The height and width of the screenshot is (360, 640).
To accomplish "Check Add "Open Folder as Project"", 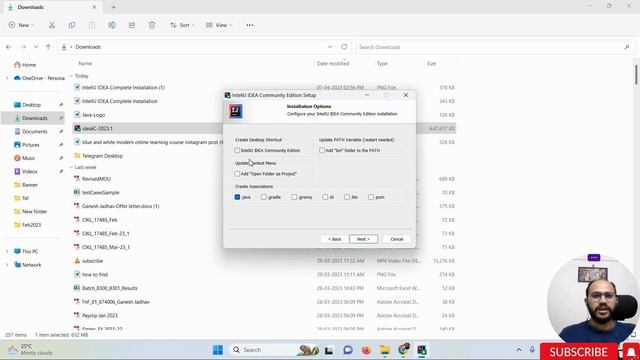I will pos(237,174).
